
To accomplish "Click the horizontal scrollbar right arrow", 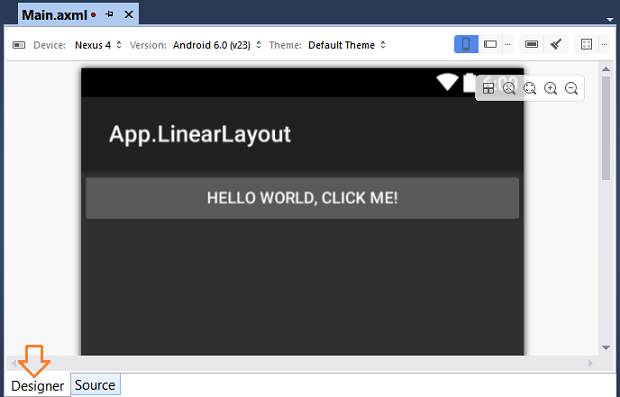I will click(590, 363).
